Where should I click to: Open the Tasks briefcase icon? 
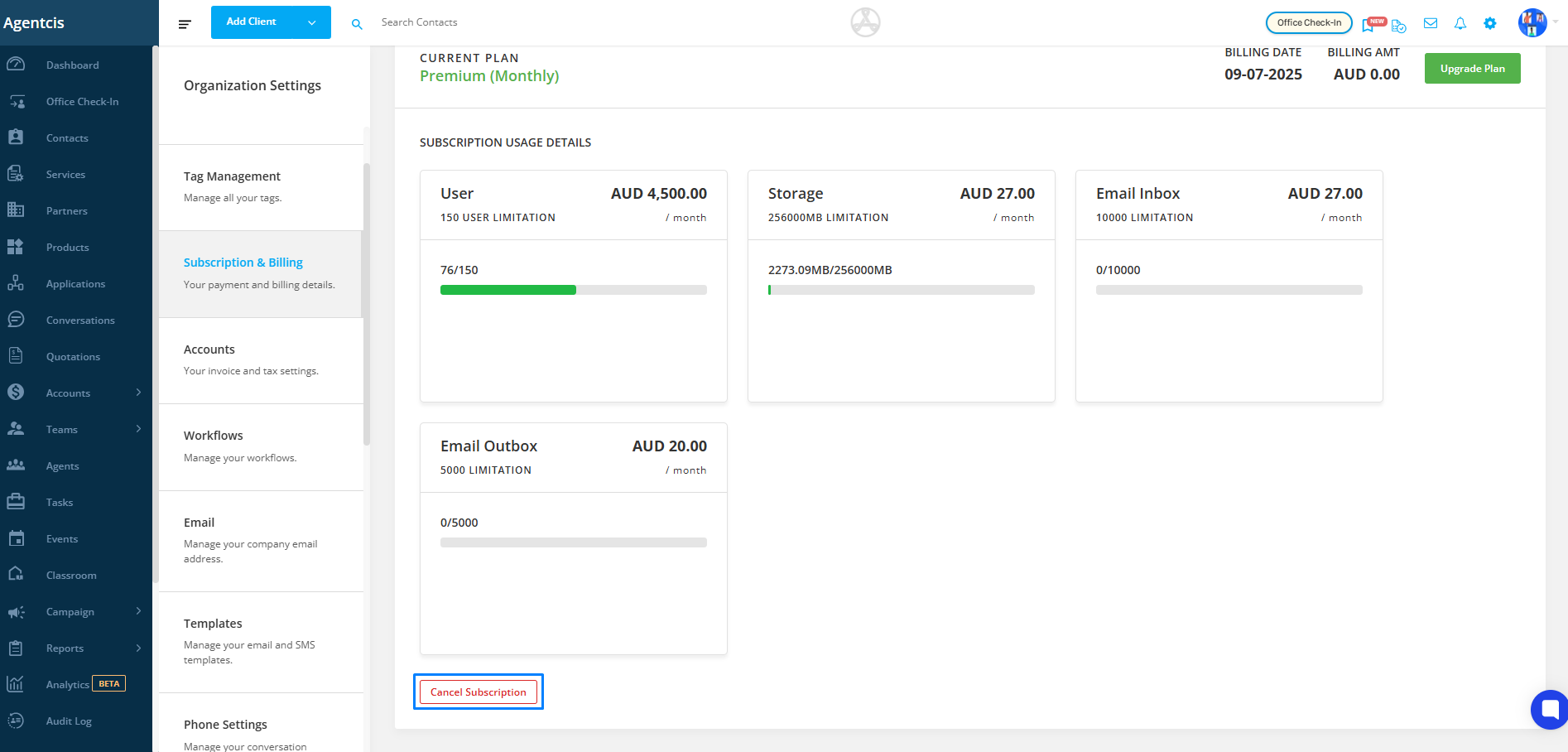point(16,502)
